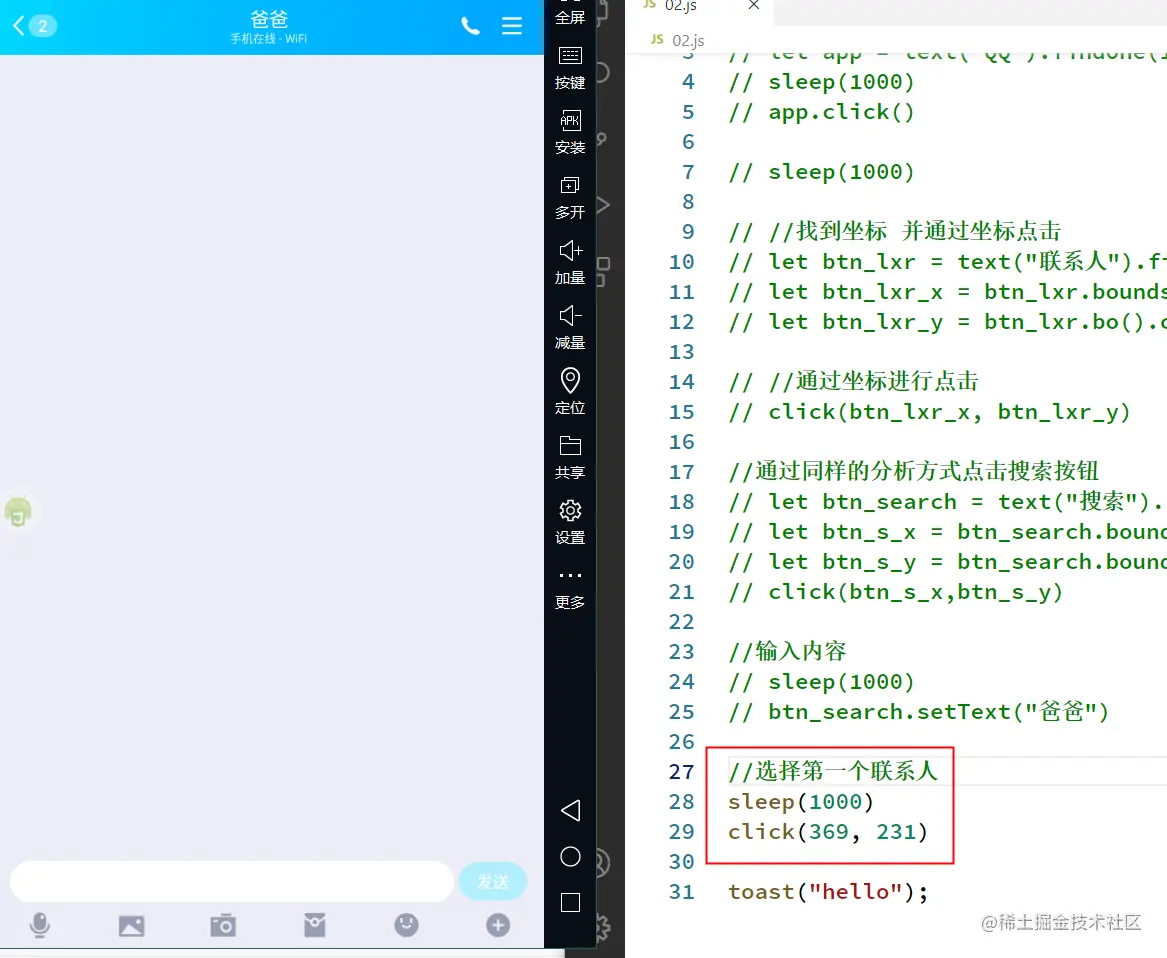Click the status text 手机在线 - WiFi

269,39
